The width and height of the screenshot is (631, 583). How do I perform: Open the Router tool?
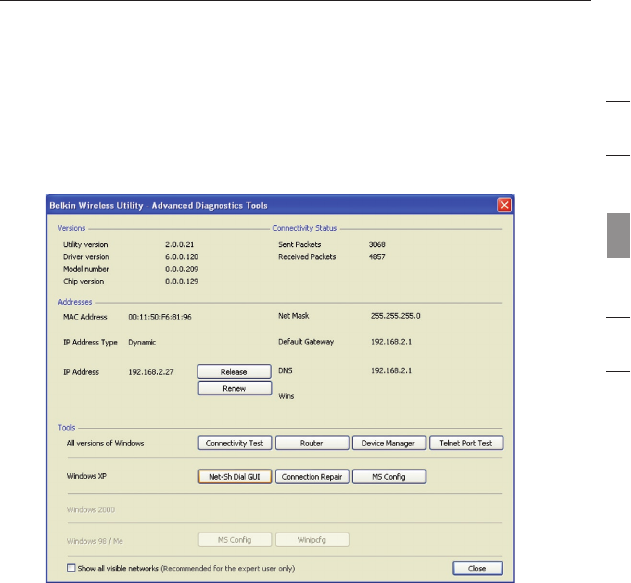pos(312,443)
